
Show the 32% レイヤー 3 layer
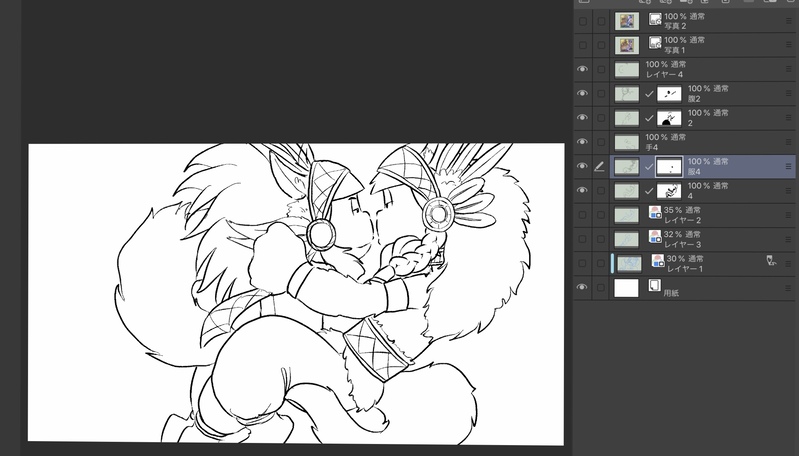pos(582,239)
